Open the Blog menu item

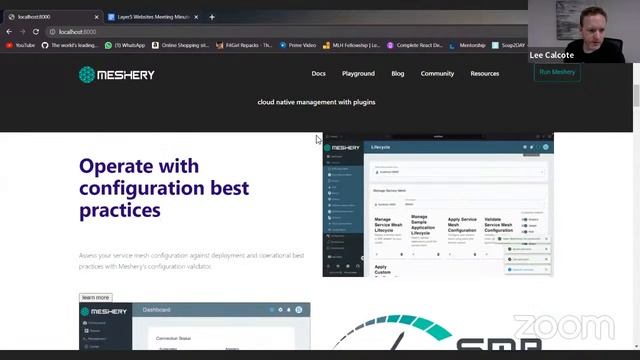pos(398,73)
